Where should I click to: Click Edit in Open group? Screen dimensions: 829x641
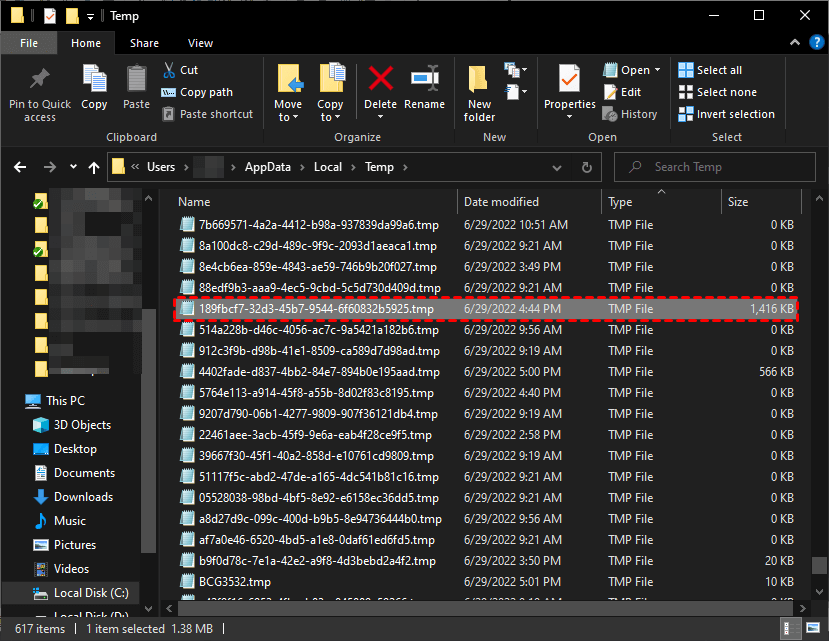(622, 92)
